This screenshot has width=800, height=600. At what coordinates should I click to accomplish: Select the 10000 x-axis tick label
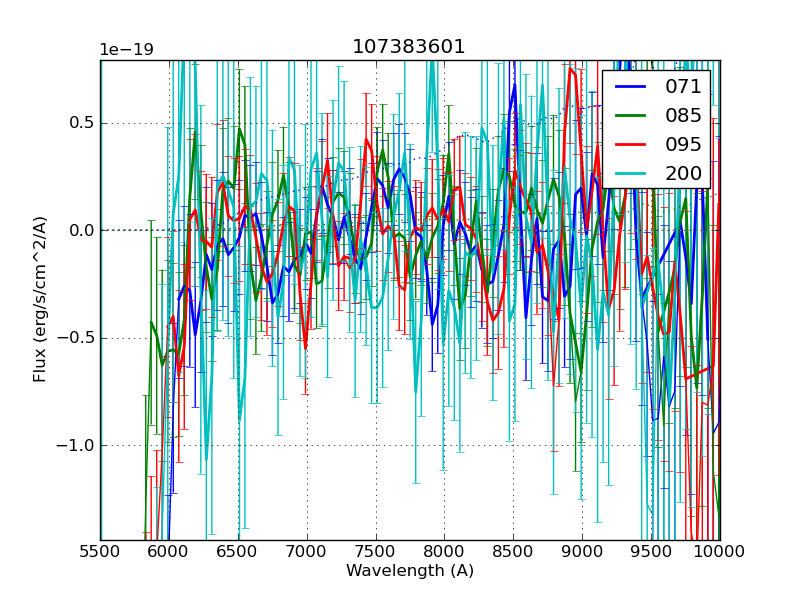click(x=720, y=551)
